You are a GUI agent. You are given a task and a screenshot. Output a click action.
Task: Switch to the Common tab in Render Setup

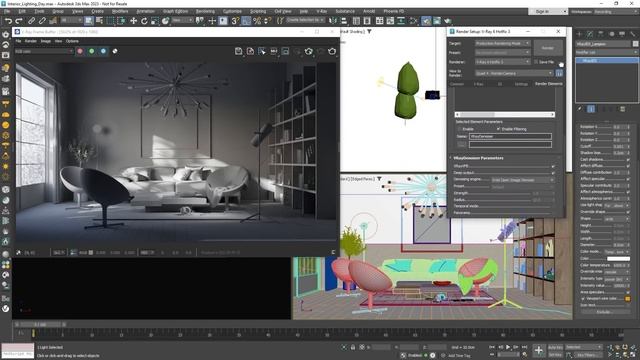coord(457,84)
